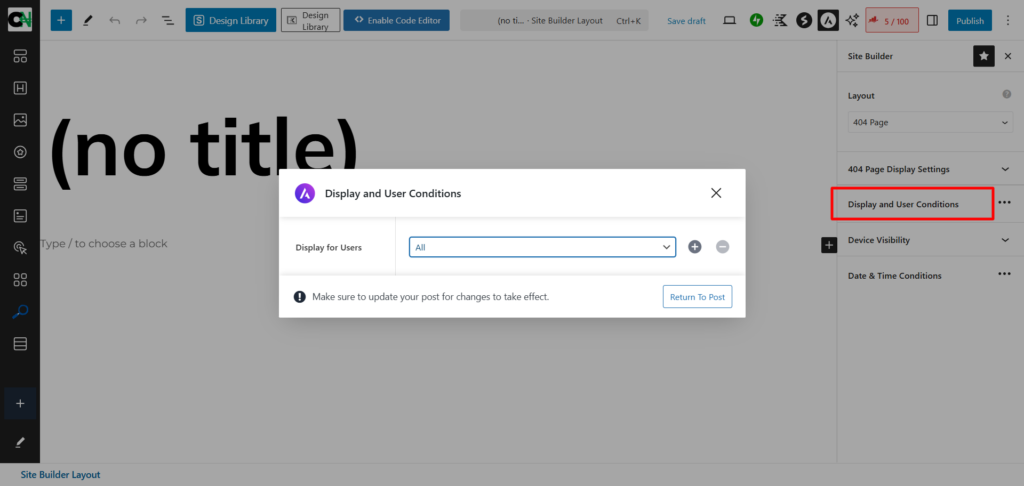
Task: Click the Astra logo icon in the top bar
Action: tap(828, 20)
